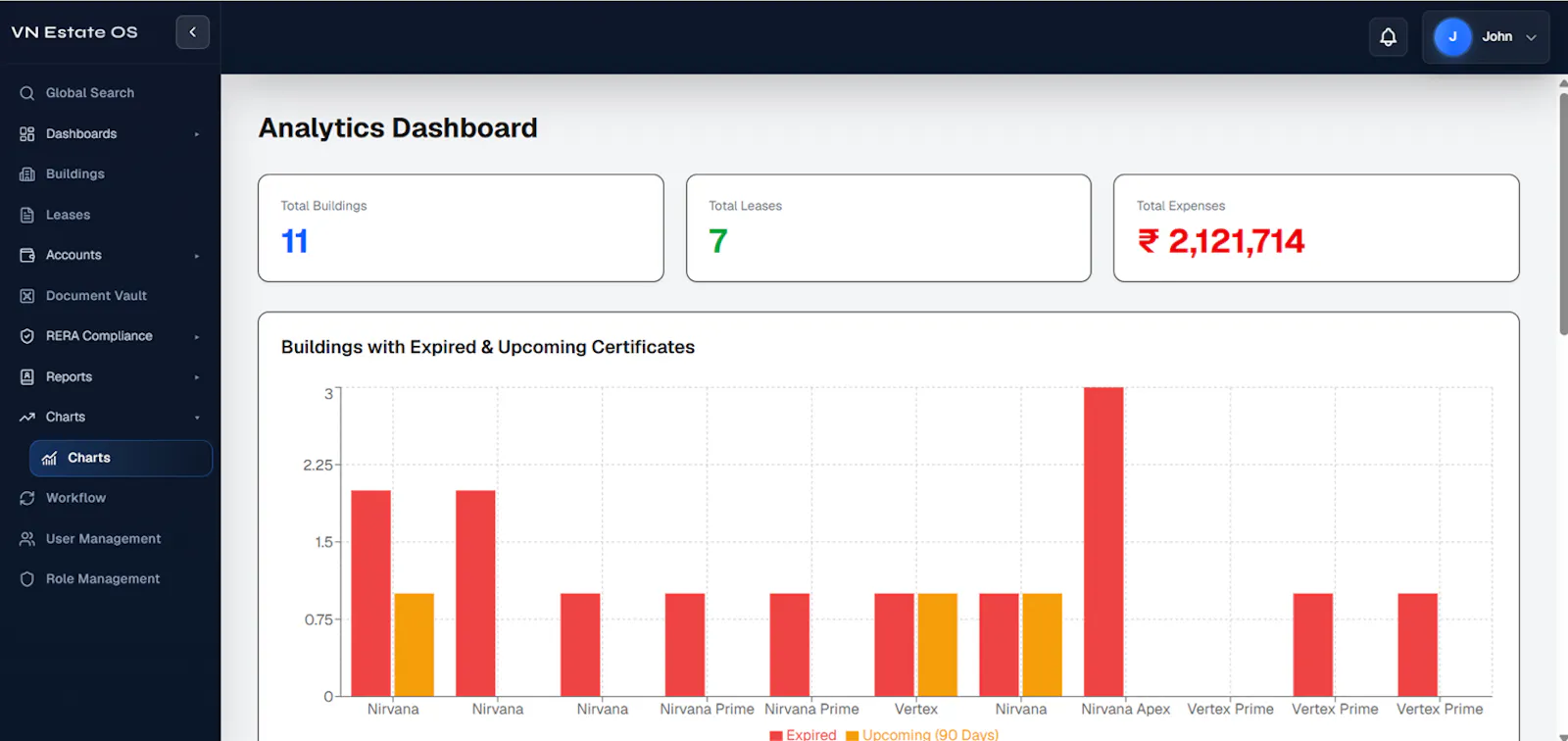Collapse the sidebar with the chevron button
This screenshot has height=741, width=1568.
pyautogui.click(x=192, y=32)
